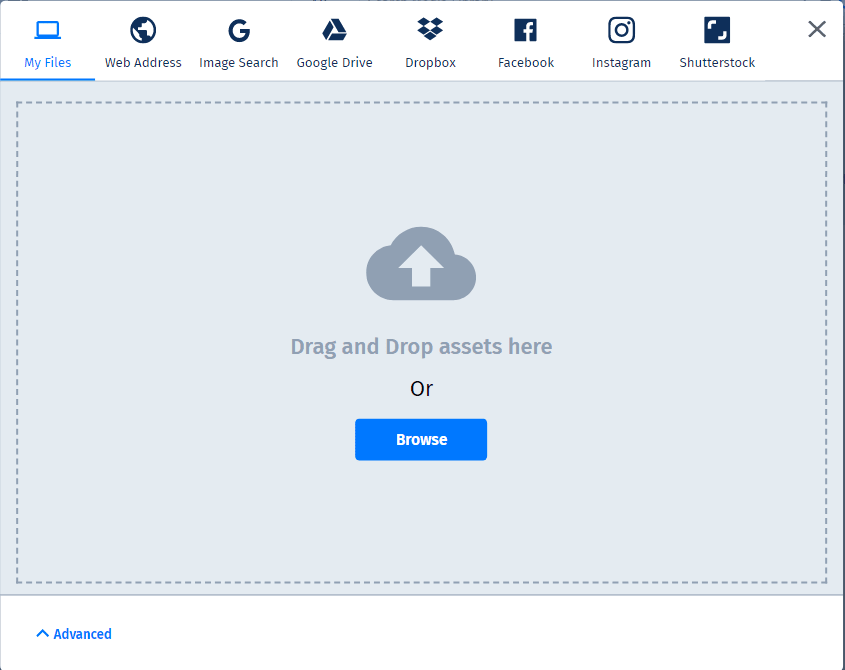Click the Advanced link text
The height and width of the screenshot is (670, 845).
click(82, 634)
